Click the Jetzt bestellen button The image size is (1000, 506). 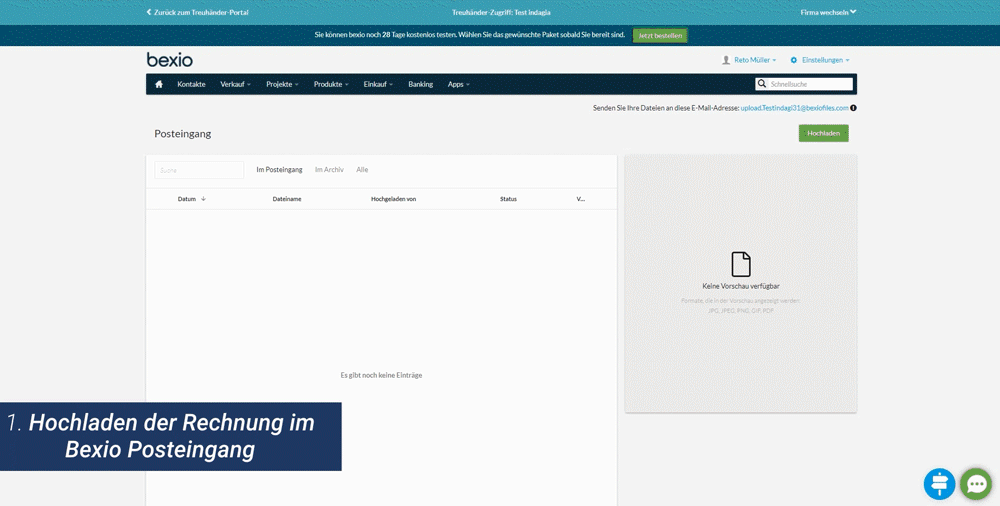[660, 35]
